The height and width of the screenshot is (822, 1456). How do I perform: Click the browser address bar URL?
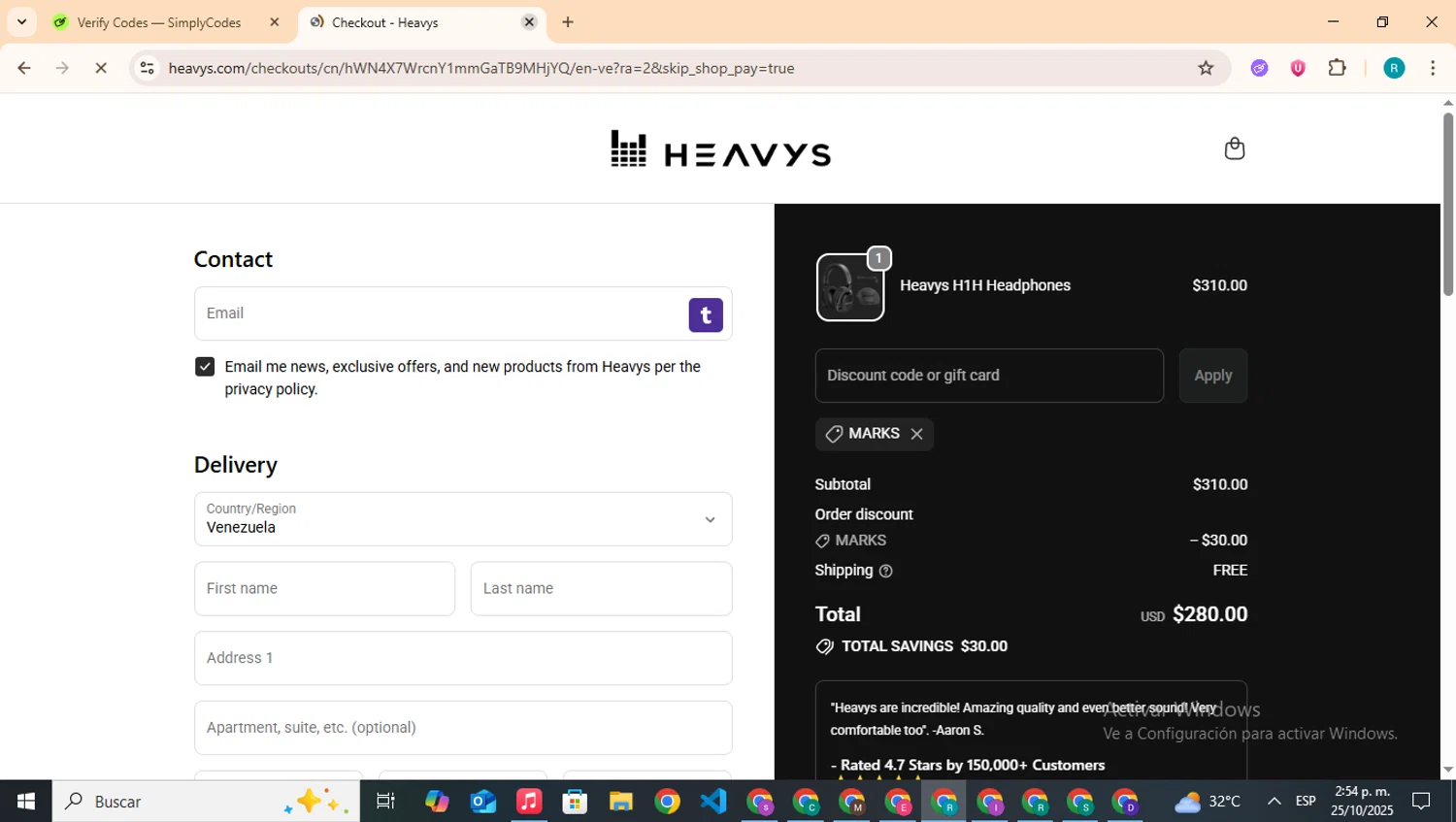(481, 68)
